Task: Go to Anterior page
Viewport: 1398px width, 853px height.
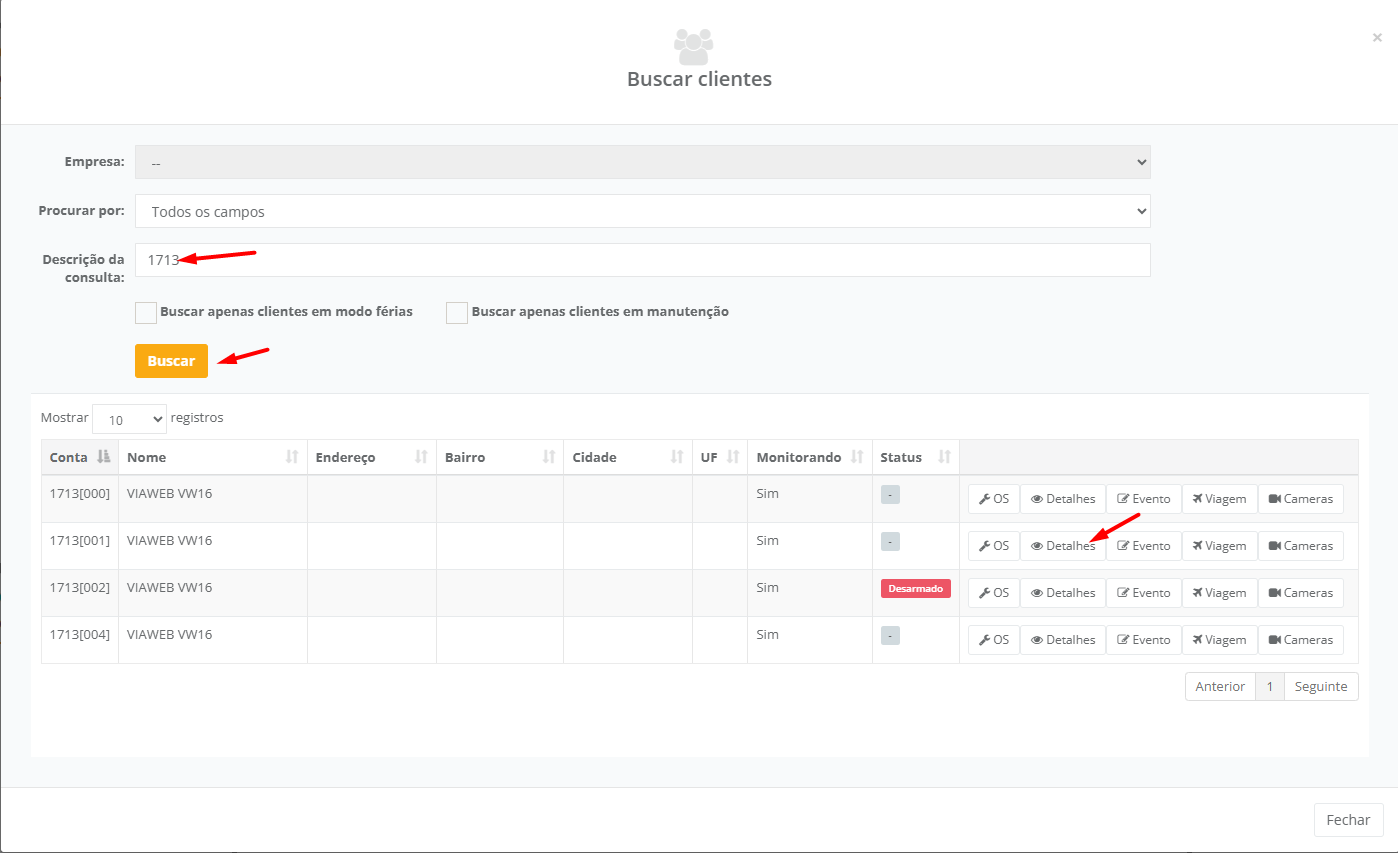Action: [x=1219, y=687]
